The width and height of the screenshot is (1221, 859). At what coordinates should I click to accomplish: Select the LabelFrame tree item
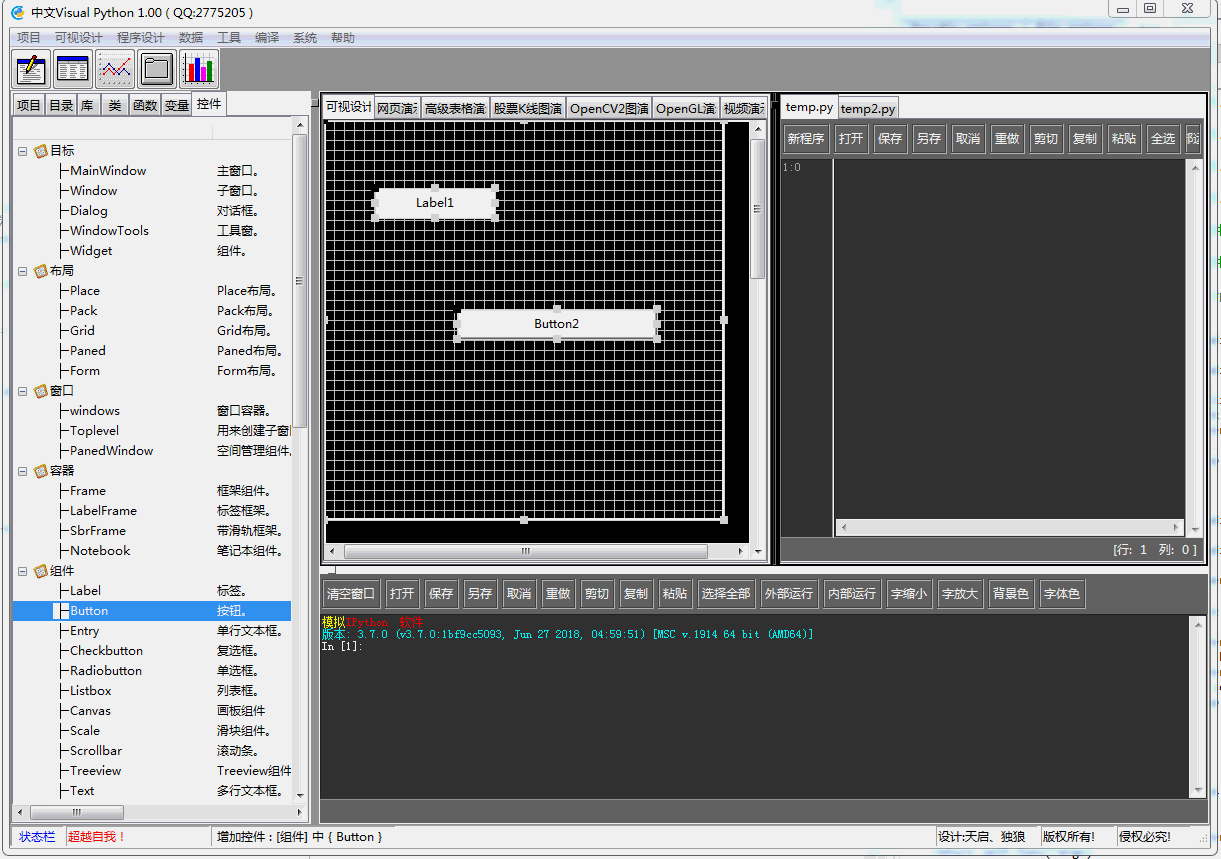click(x=103, y=511)
